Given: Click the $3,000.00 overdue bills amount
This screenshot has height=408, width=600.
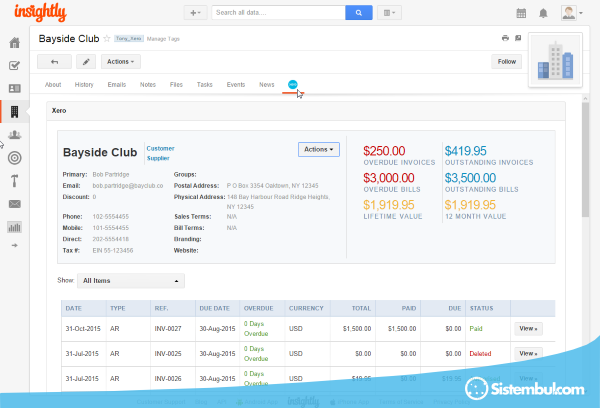Looking at the screenshot, I should 389,178.
